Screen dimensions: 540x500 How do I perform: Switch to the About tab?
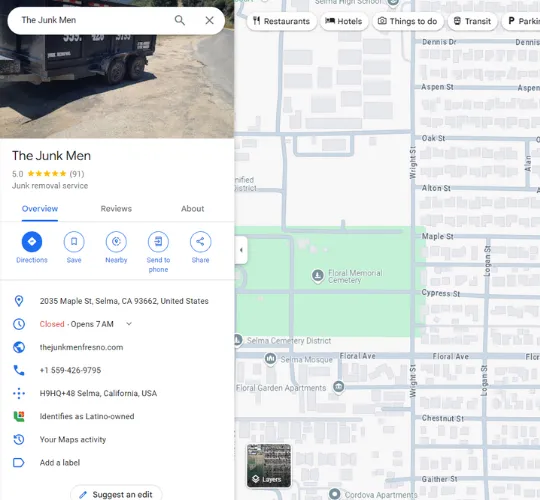(193, 209)
